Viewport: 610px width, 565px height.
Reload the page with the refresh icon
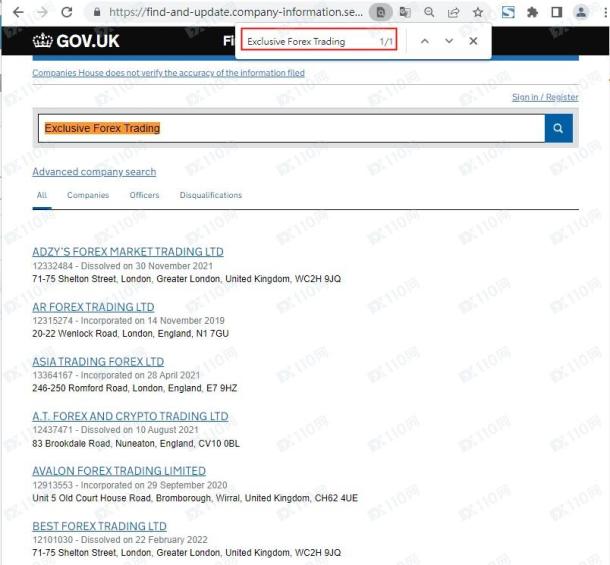point(67,12)
